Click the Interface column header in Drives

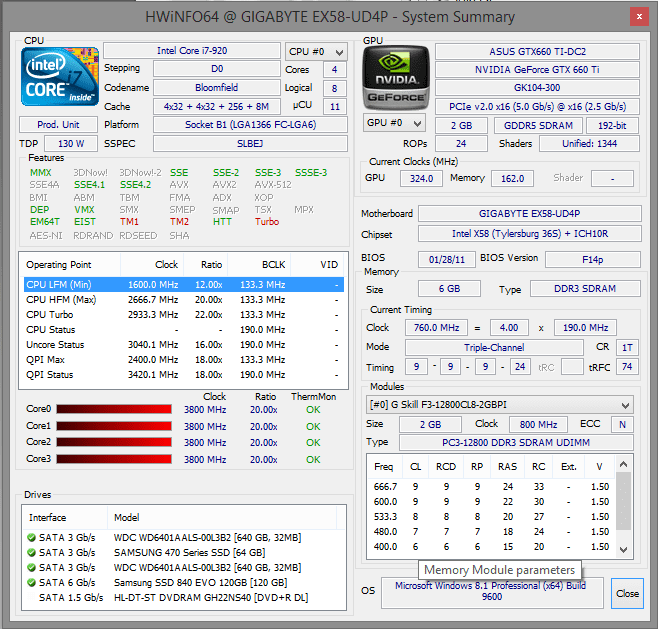[65, 517]
